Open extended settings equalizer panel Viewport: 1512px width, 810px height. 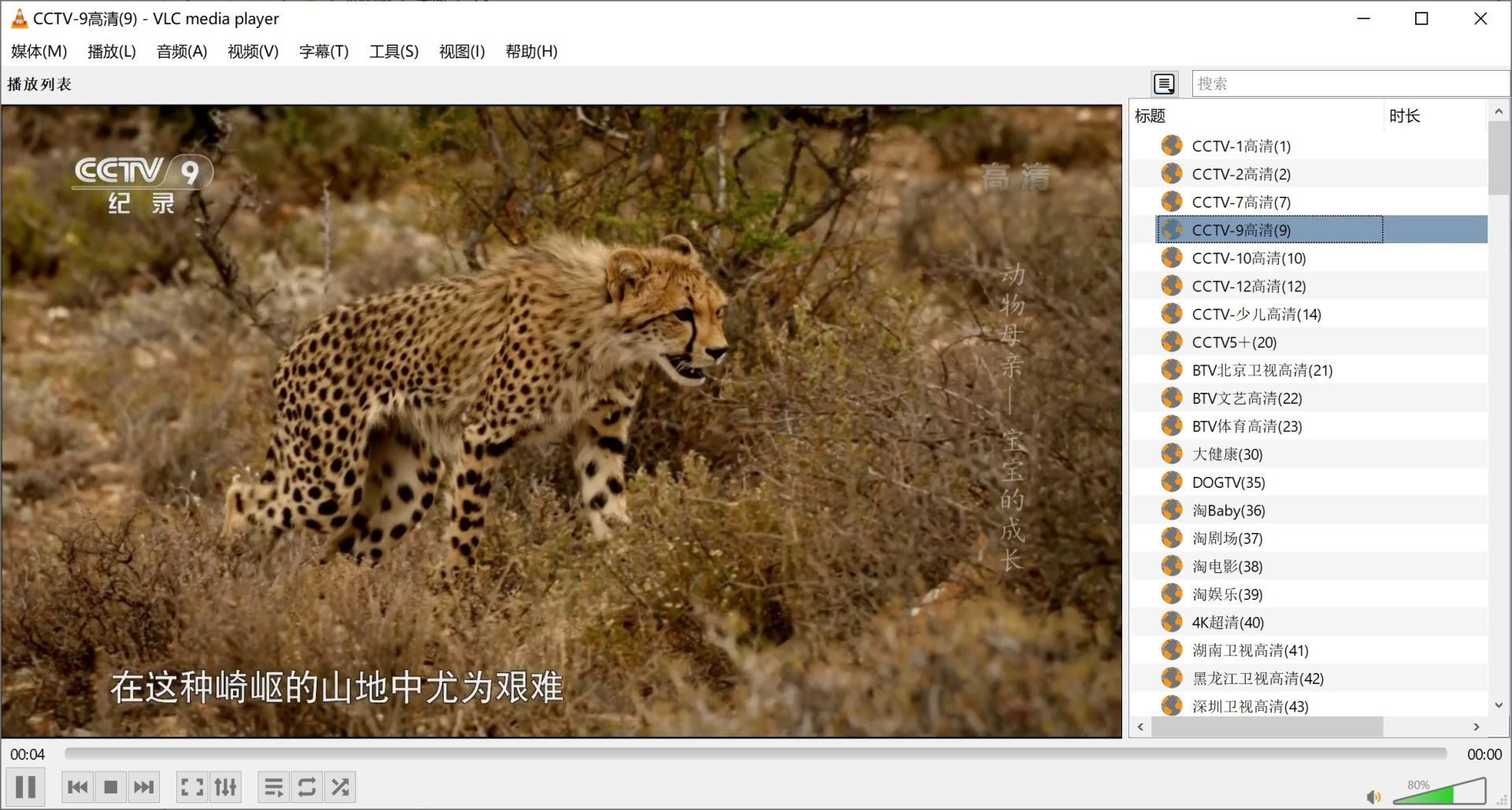(225, 786)
